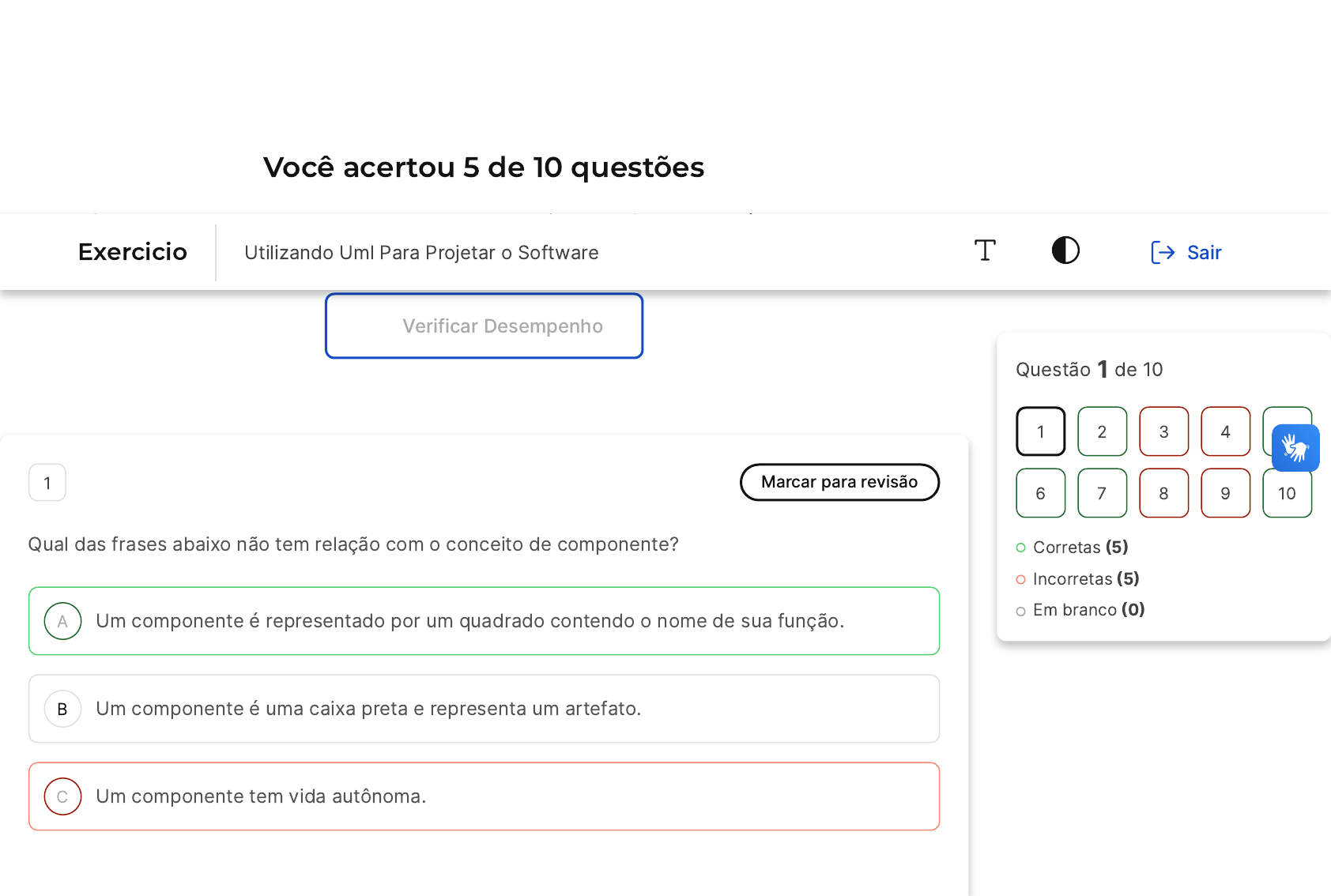Click the text size T icon
Viewport: 1331px width, 896px height.
(985, 251)
